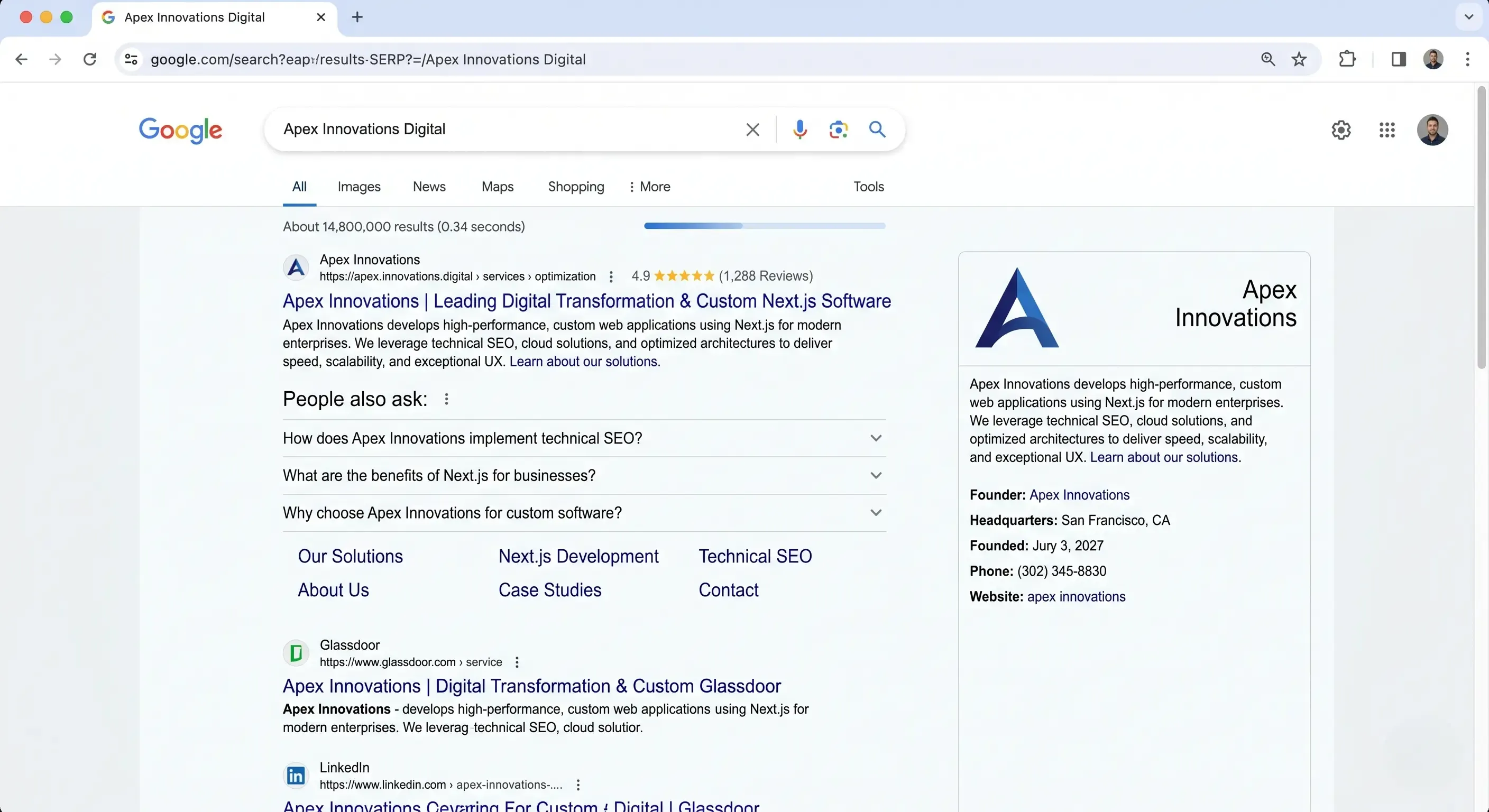Reload the current page
The height and width of the screenshot is (812, 1489).
89,59
